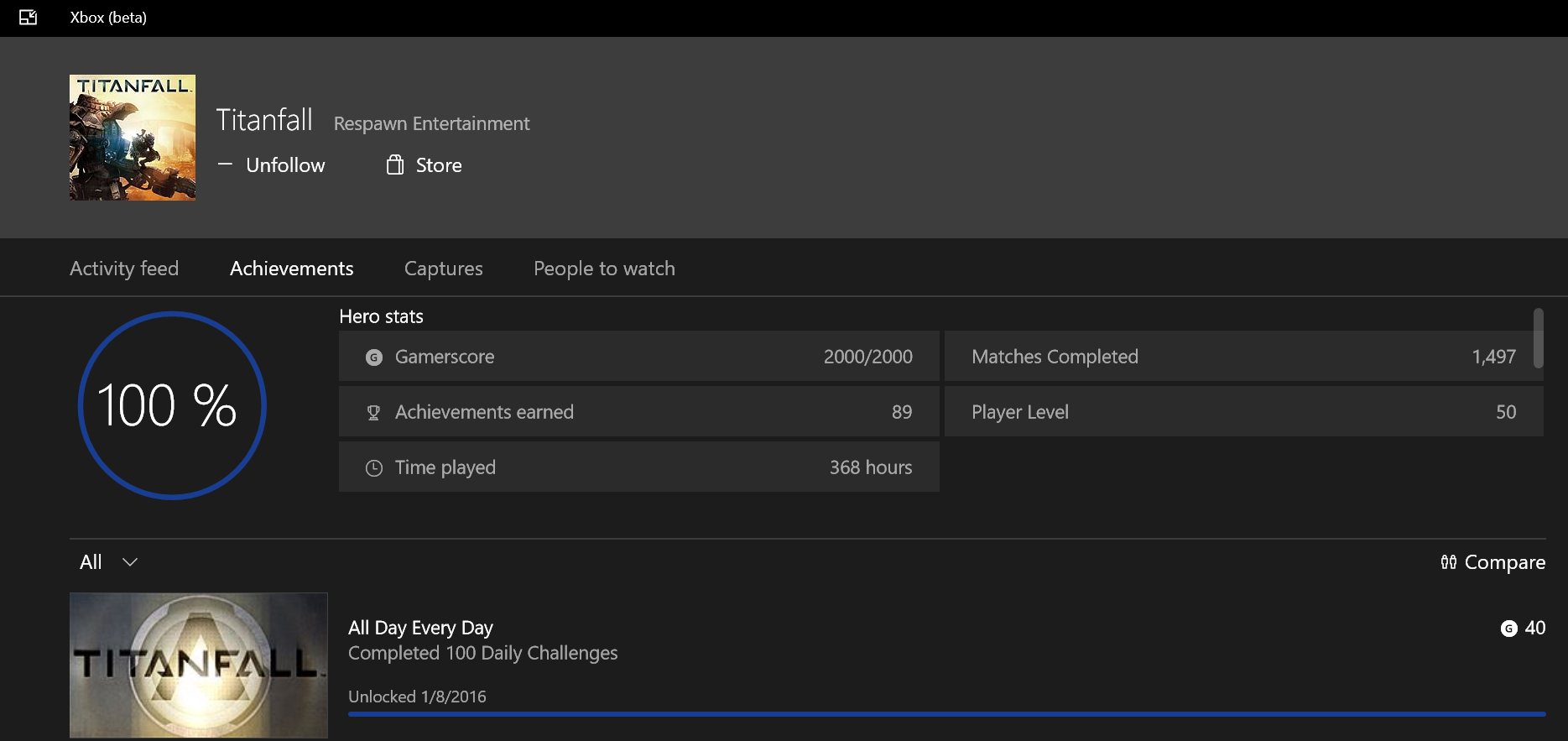This screenshot has height=741, width=1568.
Task: Open the All Day Every Day achievement image
Action: click(x=199, y=665)
